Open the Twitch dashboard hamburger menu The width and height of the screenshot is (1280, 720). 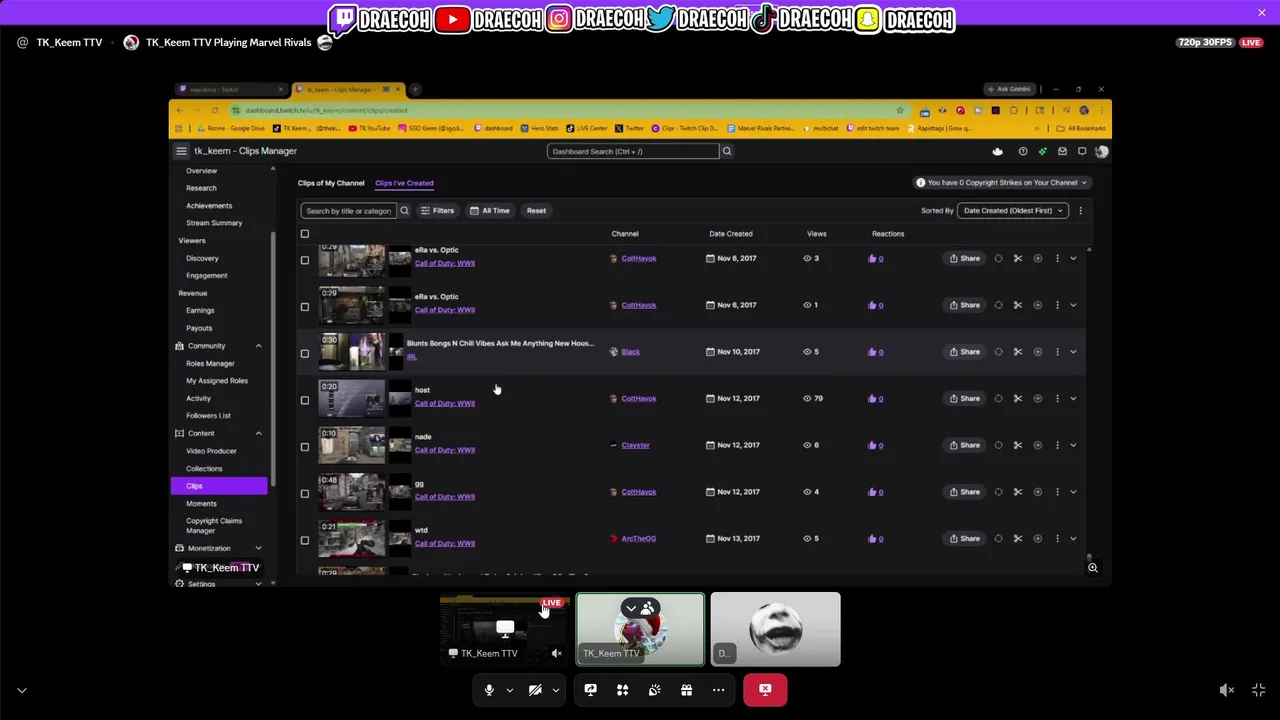coord(181,151)
